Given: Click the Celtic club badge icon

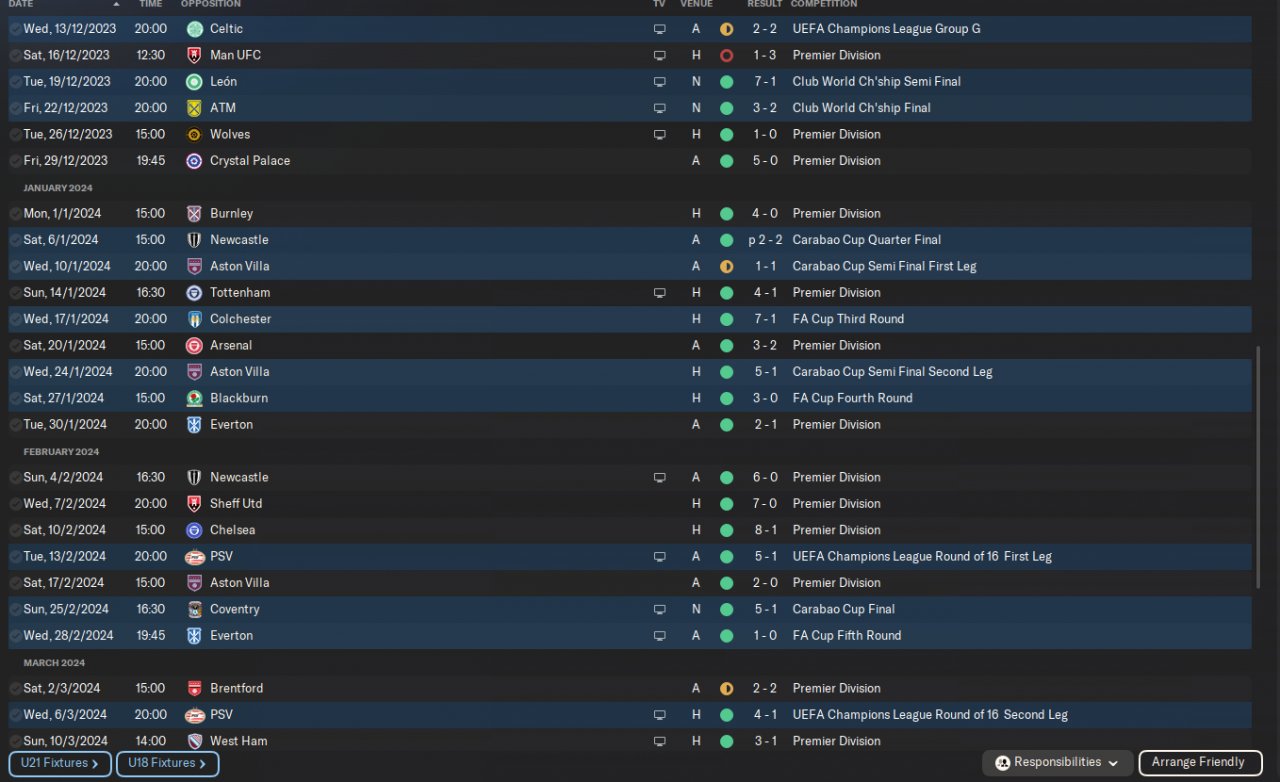Looking at the screenshot, I should (x=194, y=29).
